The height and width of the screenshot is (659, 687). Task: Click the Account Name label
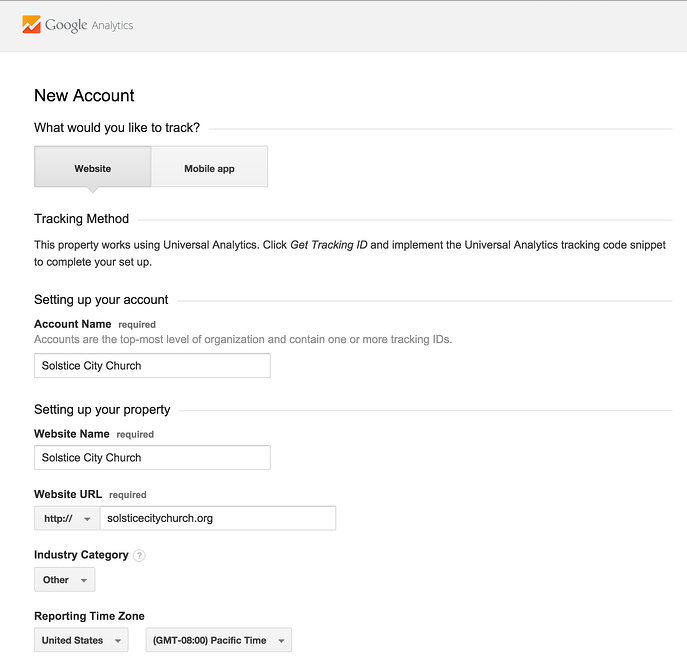pyautogui.click(x=73, y=324)
